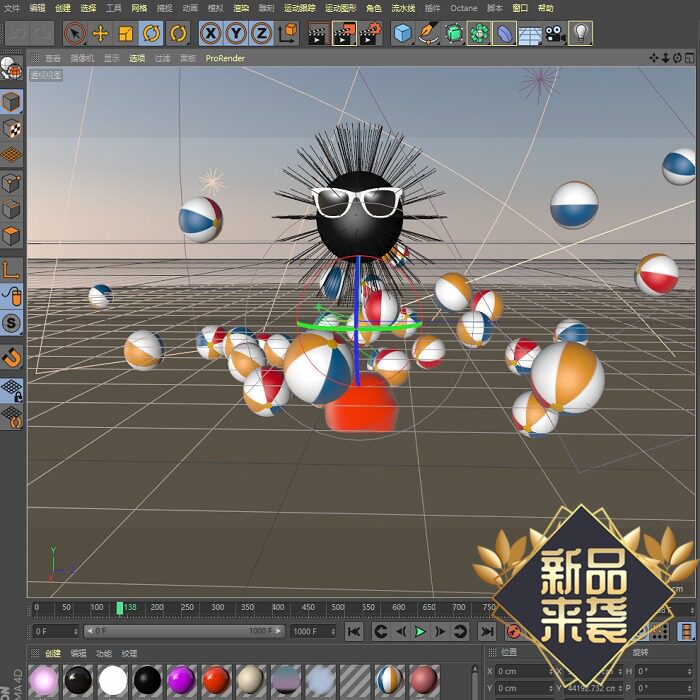Open Render Settings gear clapperboard icon
This screenshot has height=700, width=700.
click(370, 33)
